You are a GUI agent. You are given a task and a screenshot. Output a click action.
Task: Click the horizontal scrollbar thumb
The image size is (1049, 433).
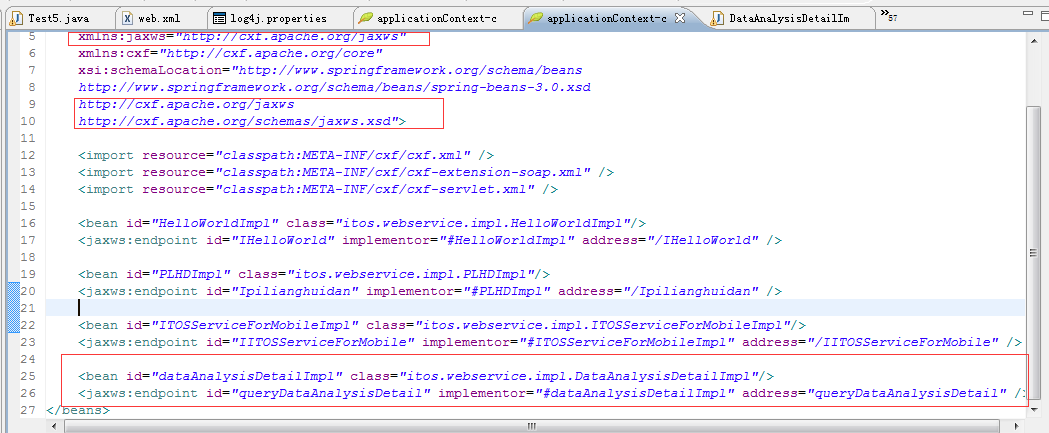click(x=531, y=426)
